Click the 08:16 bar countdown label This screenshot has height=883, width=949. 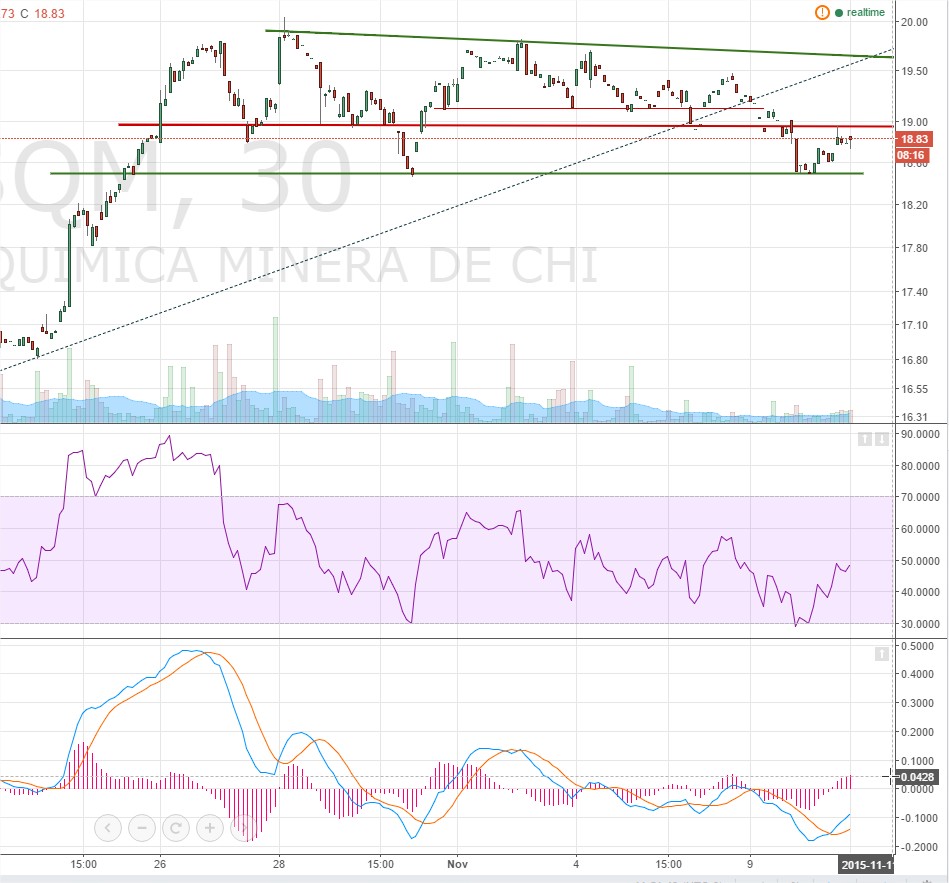pos(911,155)
